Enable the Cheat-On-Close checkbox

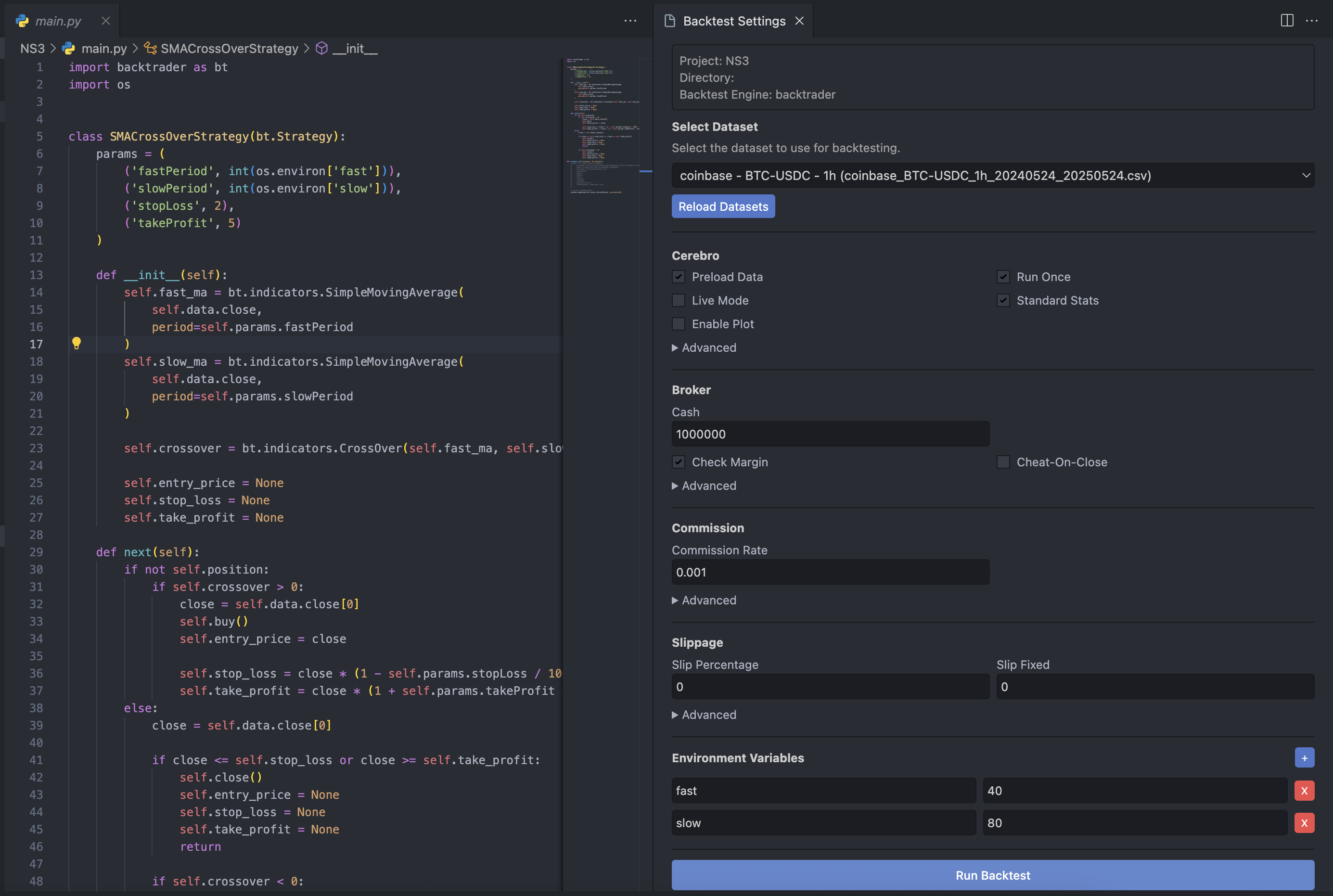1003,462
